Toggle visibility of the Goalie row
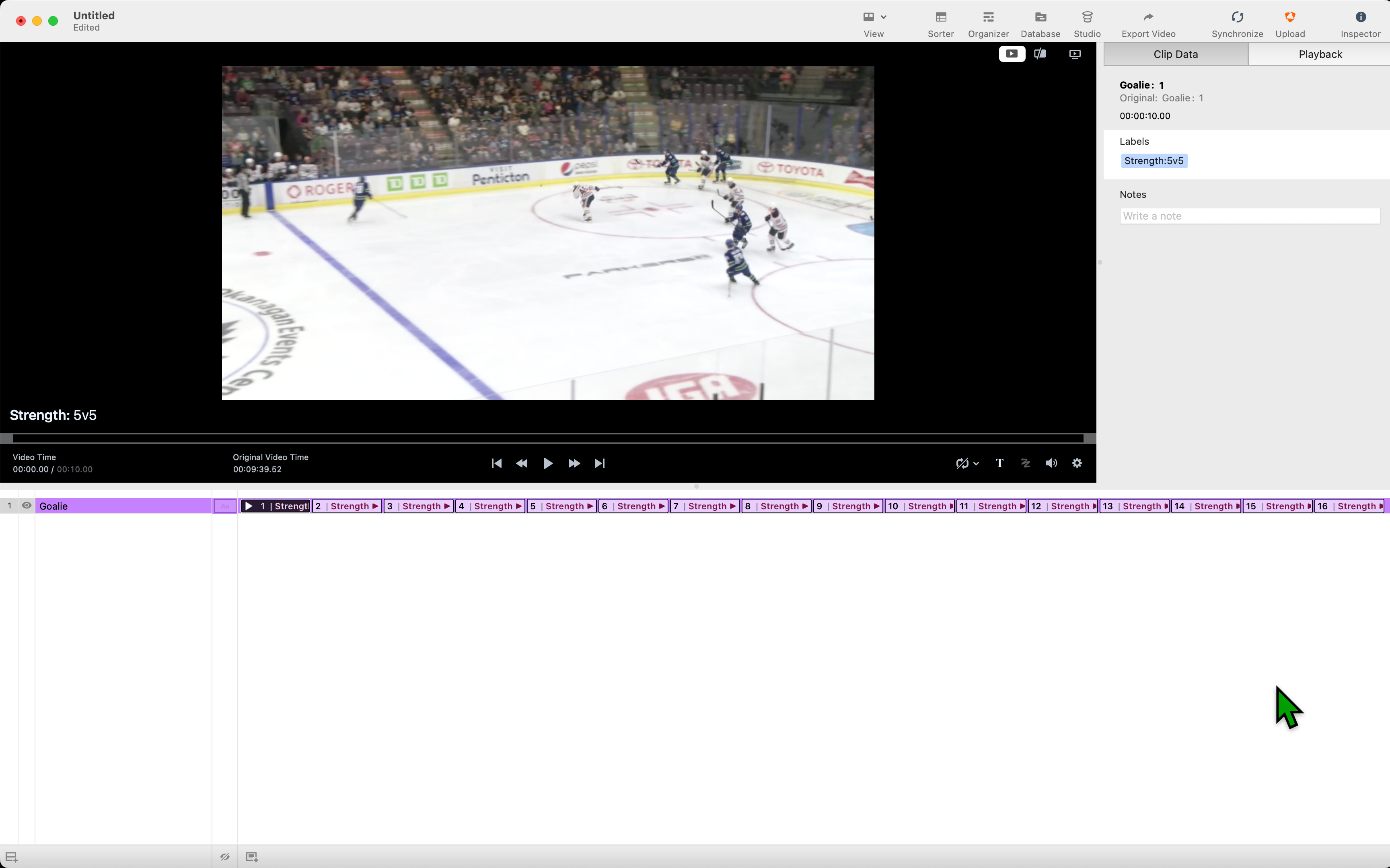Screen dimensions: 1390x868 click(27, 506)
